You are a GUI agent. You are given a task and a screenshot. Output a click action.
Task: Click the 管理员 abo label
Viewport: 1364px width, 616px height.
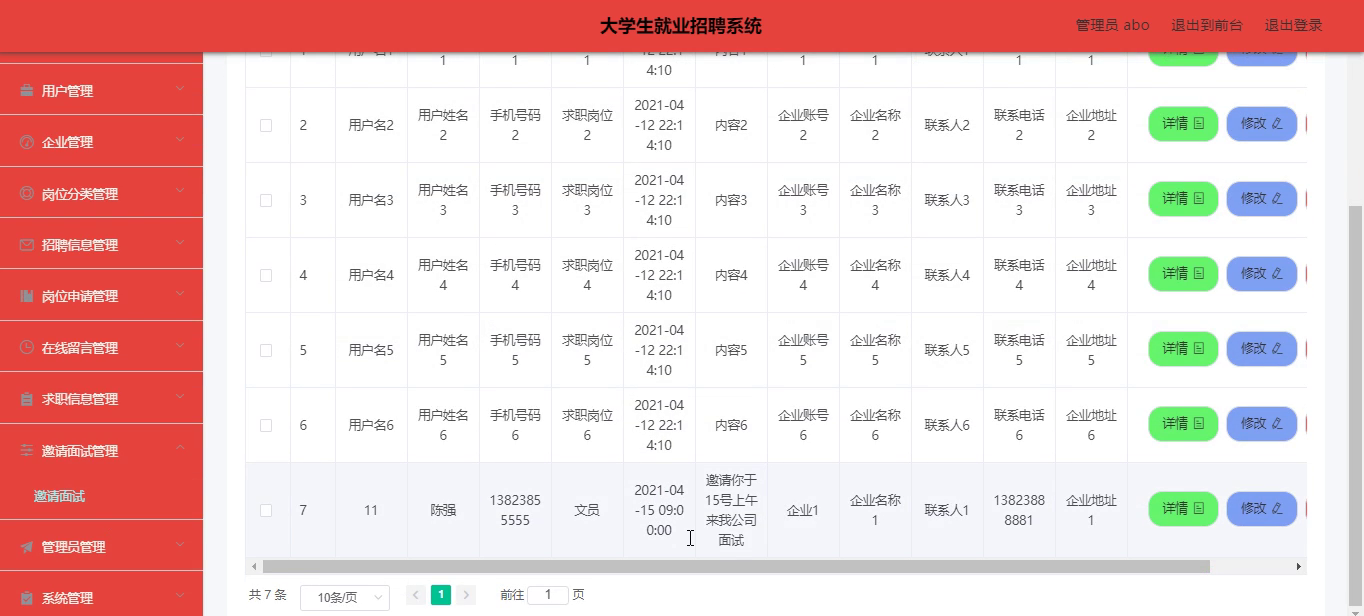pos(1112,25)
